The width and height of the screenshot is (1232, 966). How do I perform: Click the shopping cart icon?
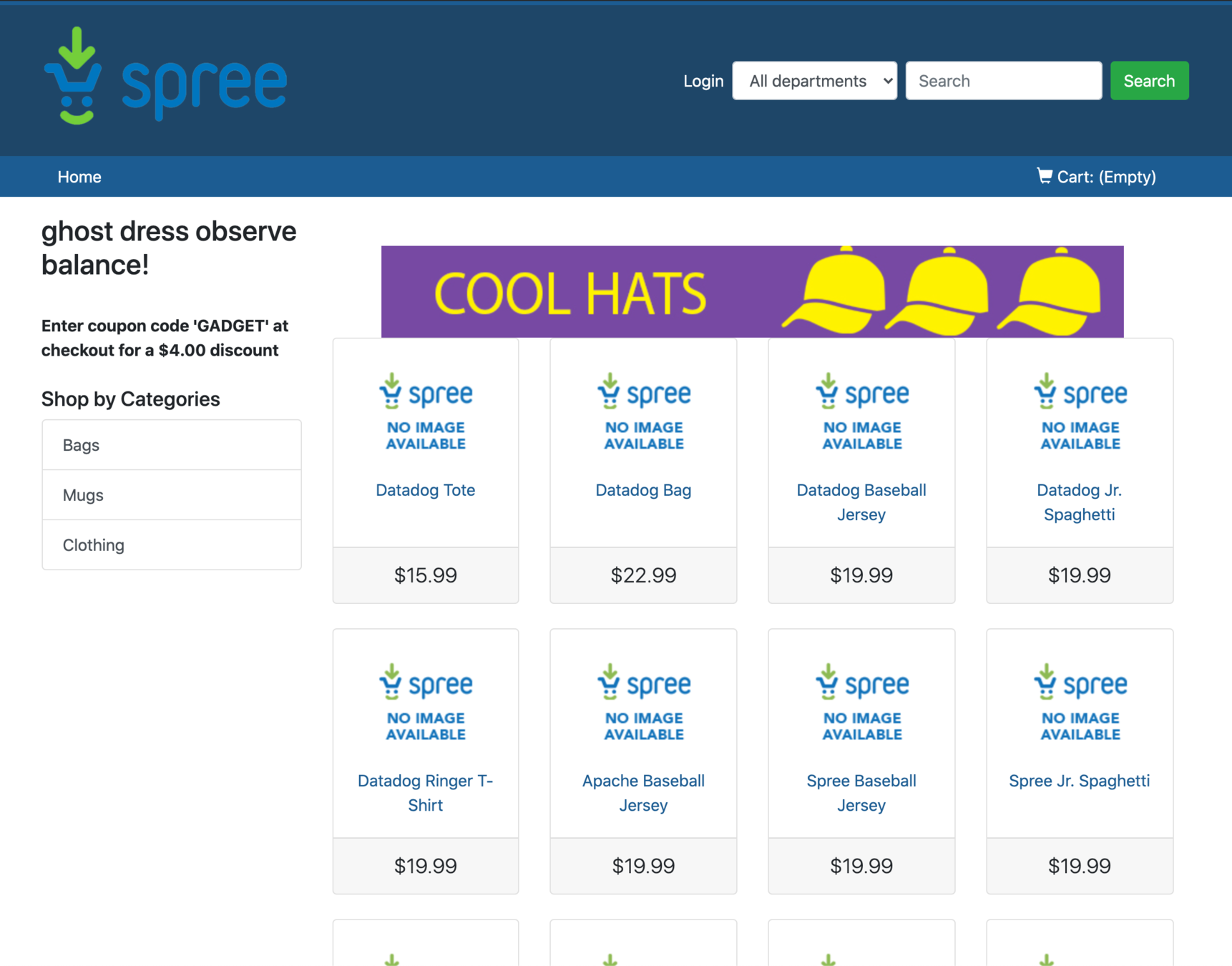[1045, 176]
